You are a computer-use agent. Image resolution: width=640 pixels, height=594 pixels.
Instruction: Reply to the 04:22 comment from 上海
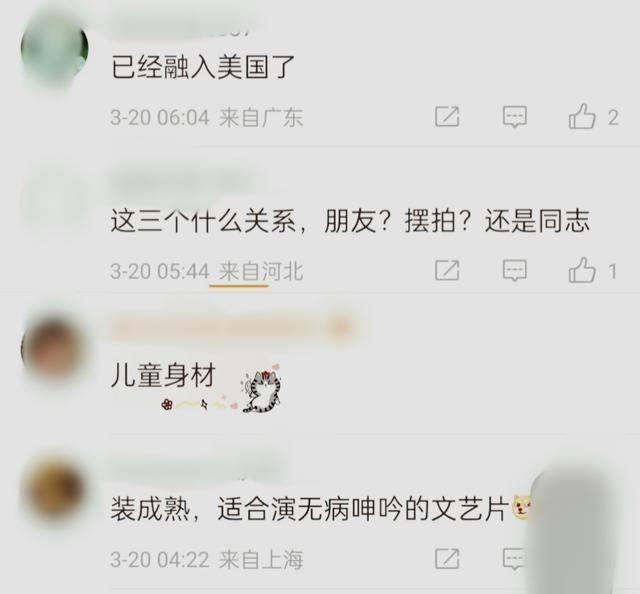(514, 558)
